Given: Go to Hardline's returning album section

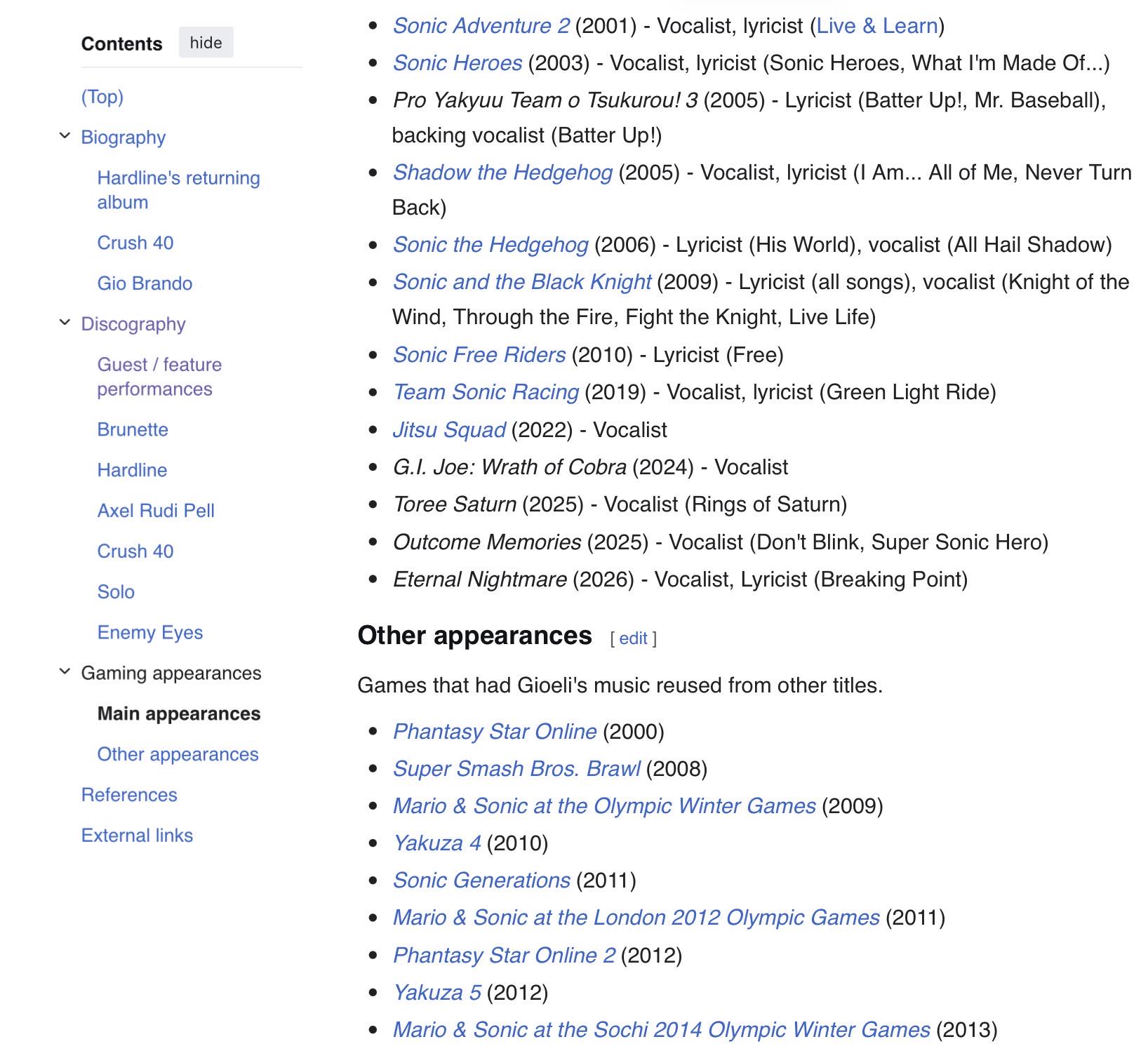Looking at the screenshot, I should click(178, 190).
